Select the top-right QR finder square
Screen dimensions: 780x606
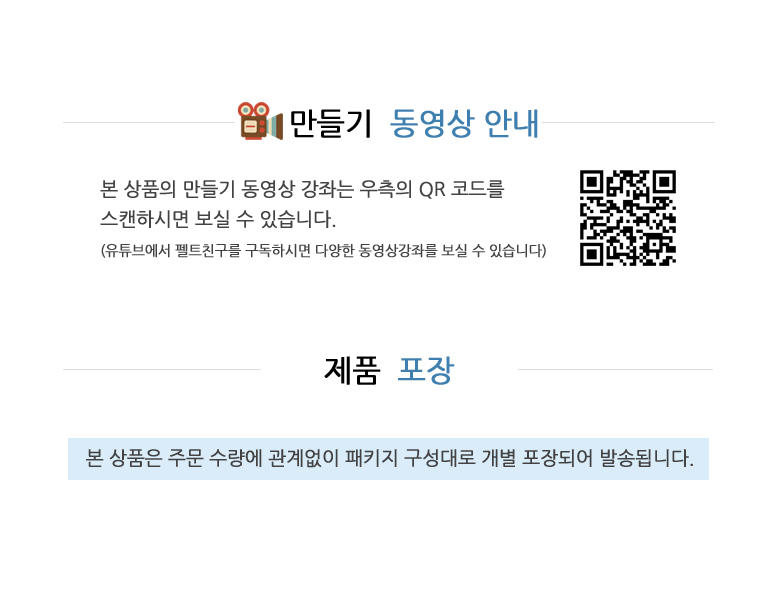(664, 182)
